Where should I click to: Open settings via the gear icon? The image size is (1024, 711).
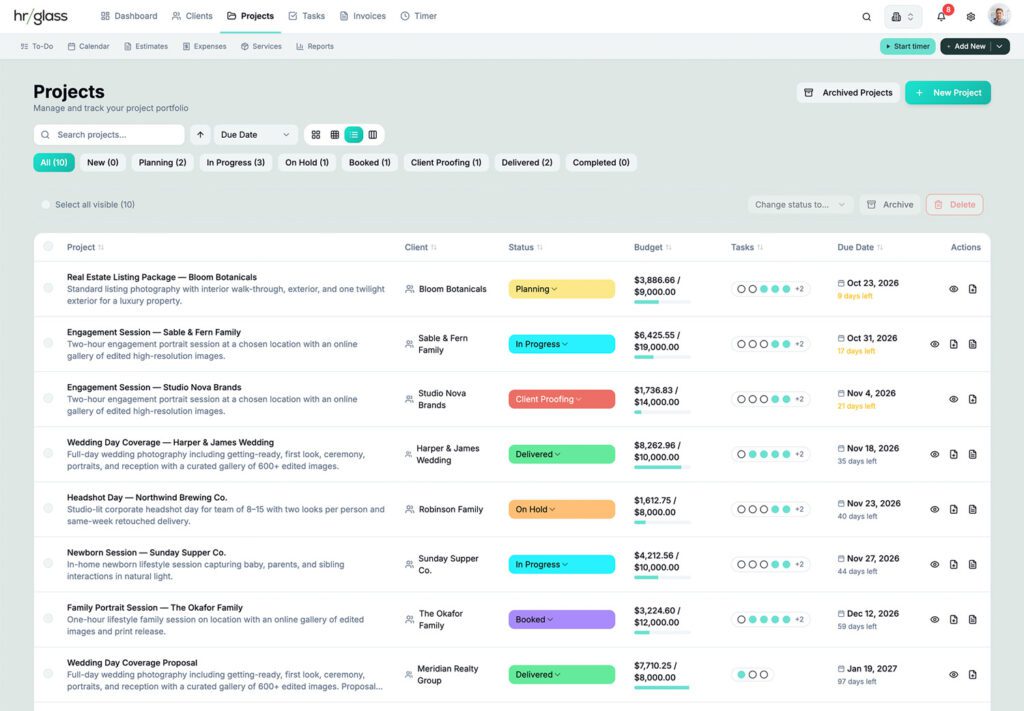pyautogui.click(x=971, y=17)
